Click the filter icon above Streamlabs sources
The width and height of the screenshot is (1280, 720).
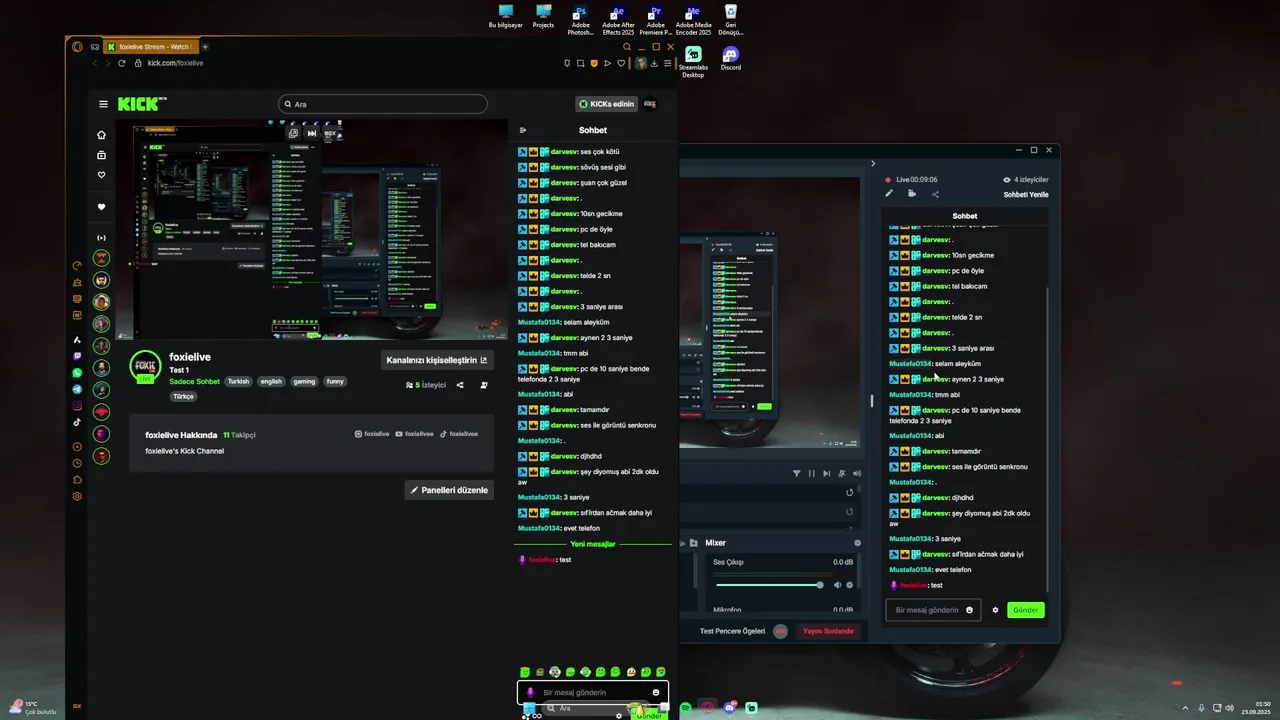[797, 473]
